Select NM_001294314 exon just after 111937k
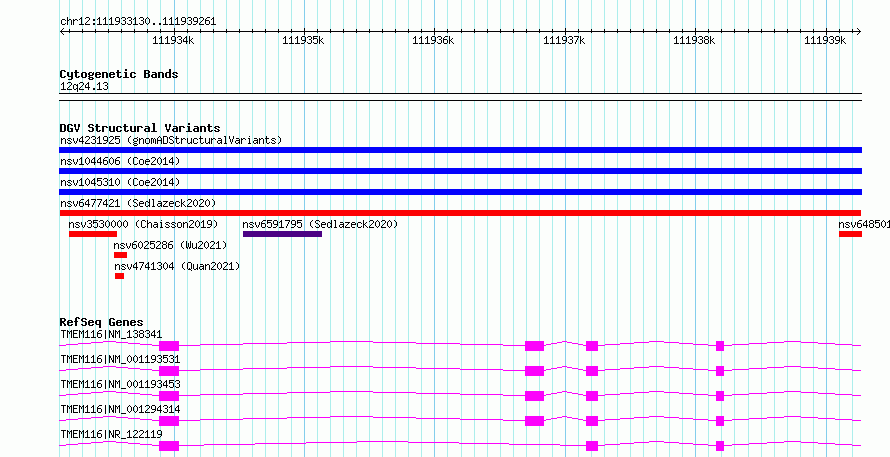The image size is (890, 457). click(x=592, y=421)
